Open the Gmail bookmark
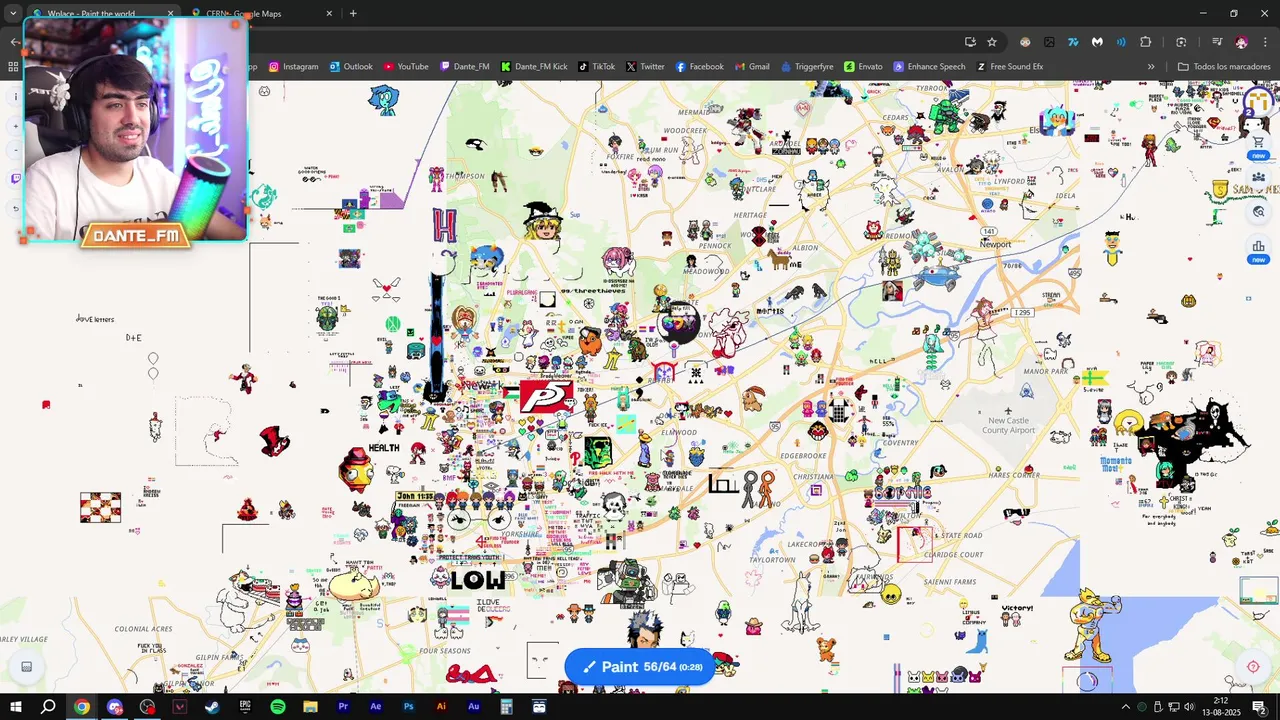This screenshot has width=1280, height=720. (752, 67)
